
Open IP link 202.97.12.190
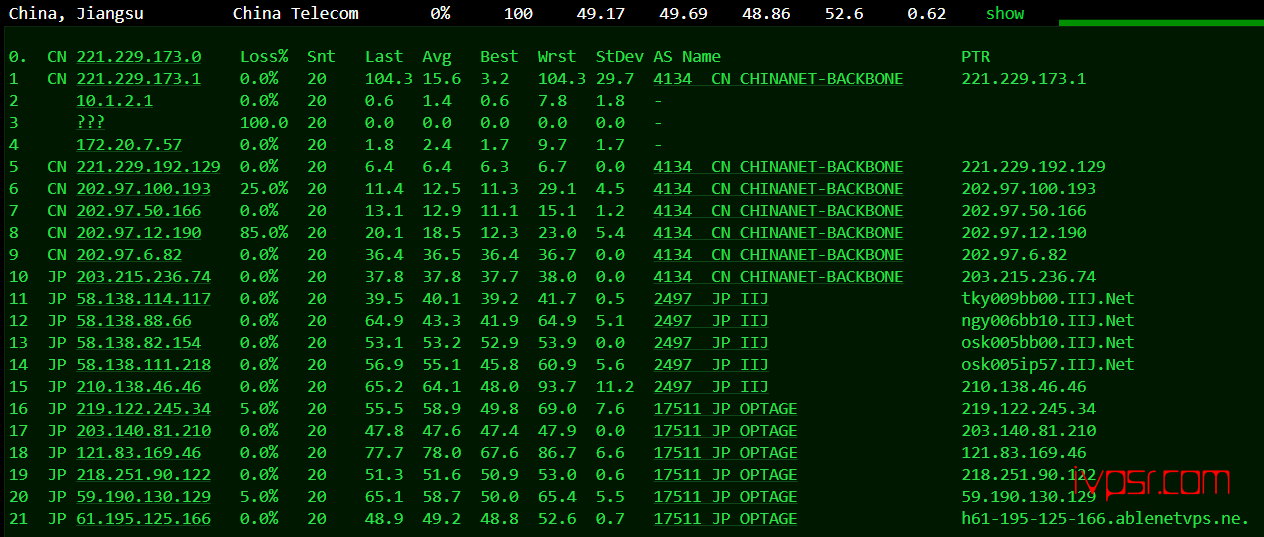click(139, 232)
